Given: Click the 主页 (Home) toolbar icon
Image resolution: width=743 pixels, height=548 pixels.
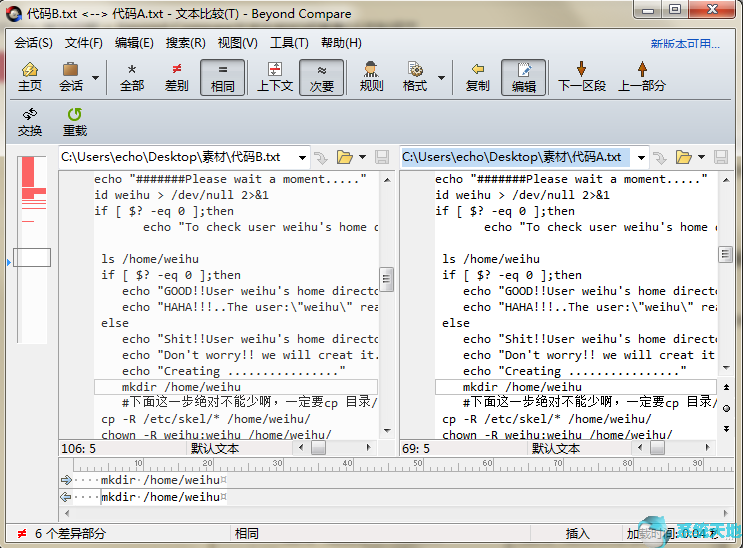Looking at the screenshot, I should point(30,77).
